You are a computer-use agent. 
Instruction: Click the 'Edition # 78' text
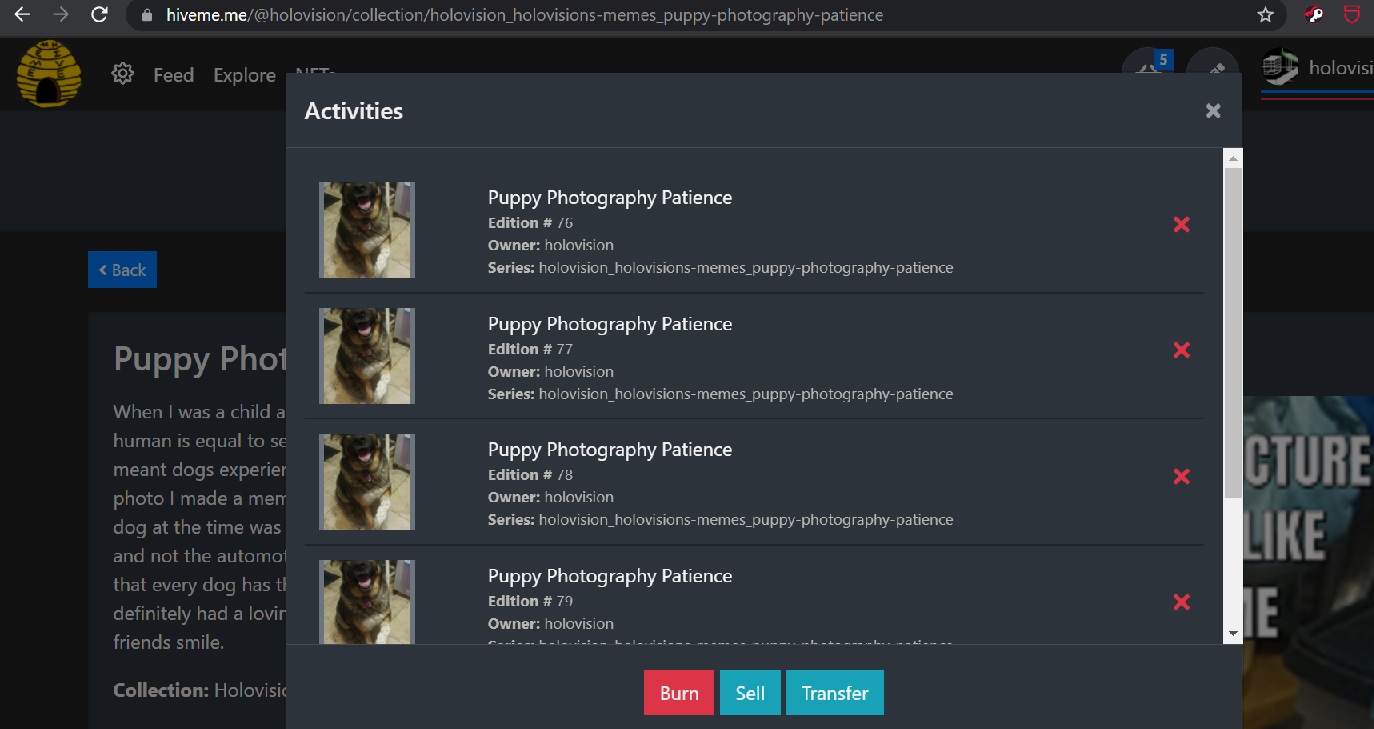(x=530, y=475)
